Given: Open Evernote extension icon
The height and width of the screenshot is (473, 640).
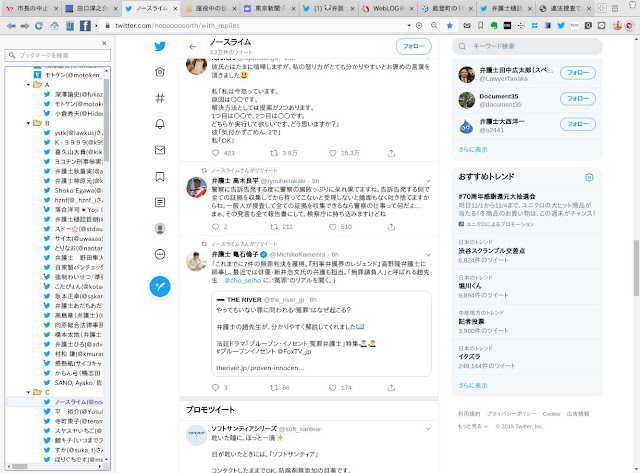Looking at the screenshot, I should [494, 25].
